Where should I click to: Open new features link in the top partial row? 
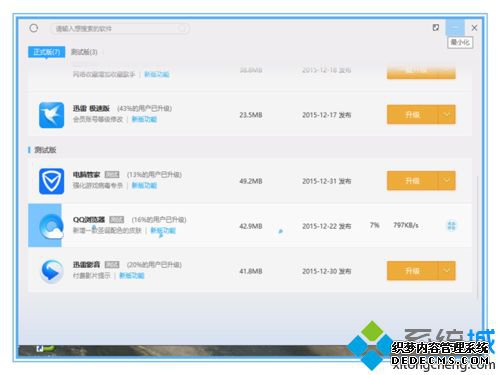point(157,74)
